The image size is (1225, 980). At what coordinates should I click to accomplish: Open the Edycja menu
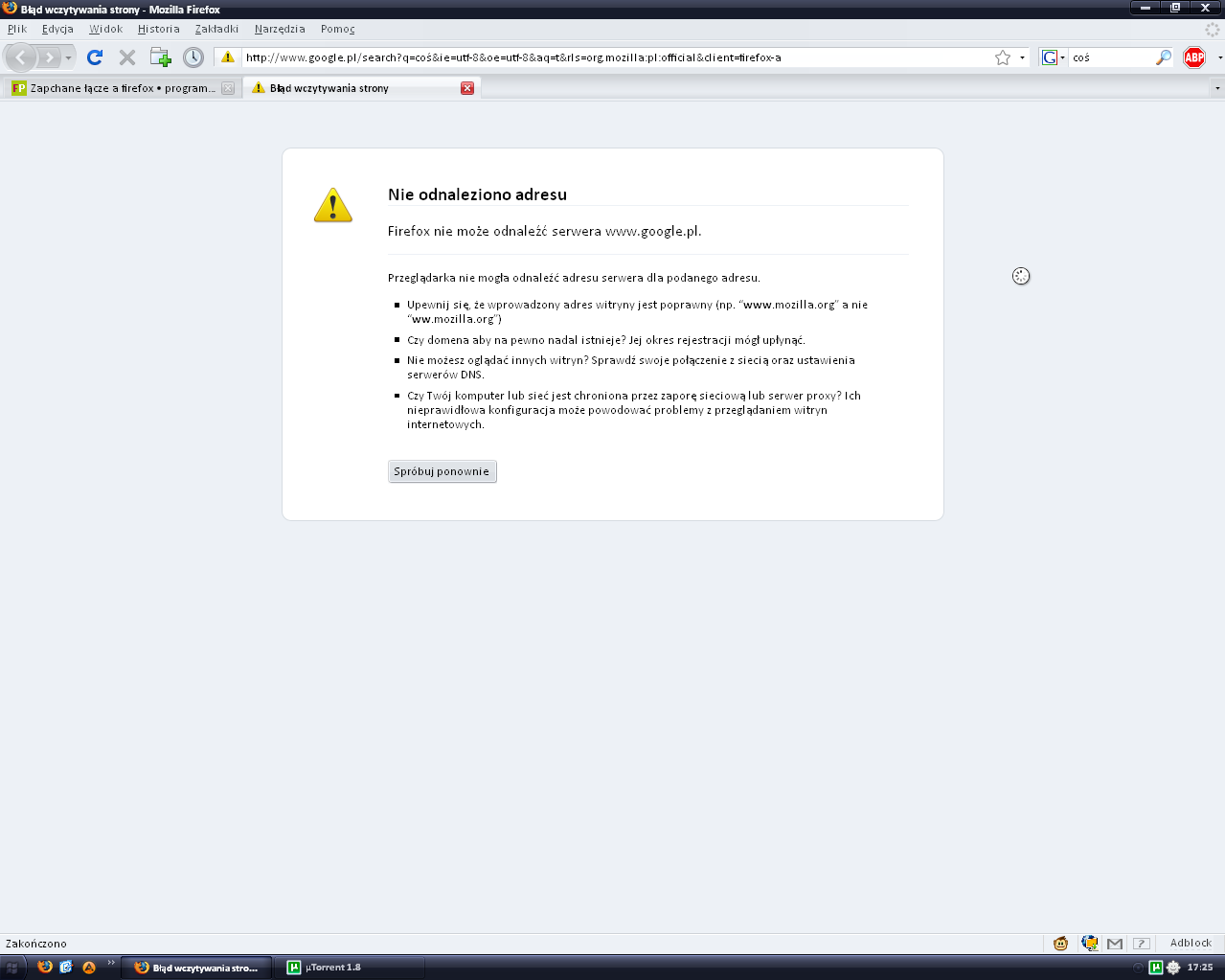click(x=57, y=29)
